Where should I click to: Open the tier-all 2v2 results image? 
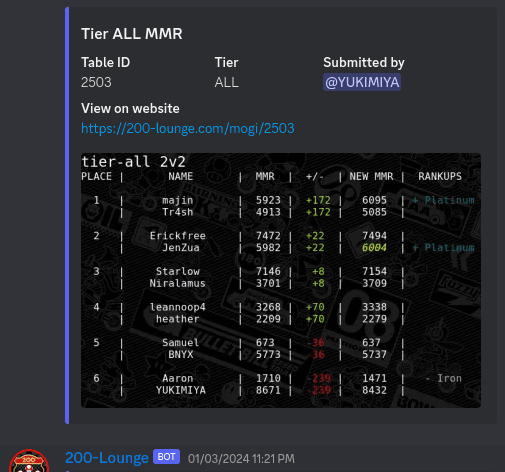pos(281,280)
